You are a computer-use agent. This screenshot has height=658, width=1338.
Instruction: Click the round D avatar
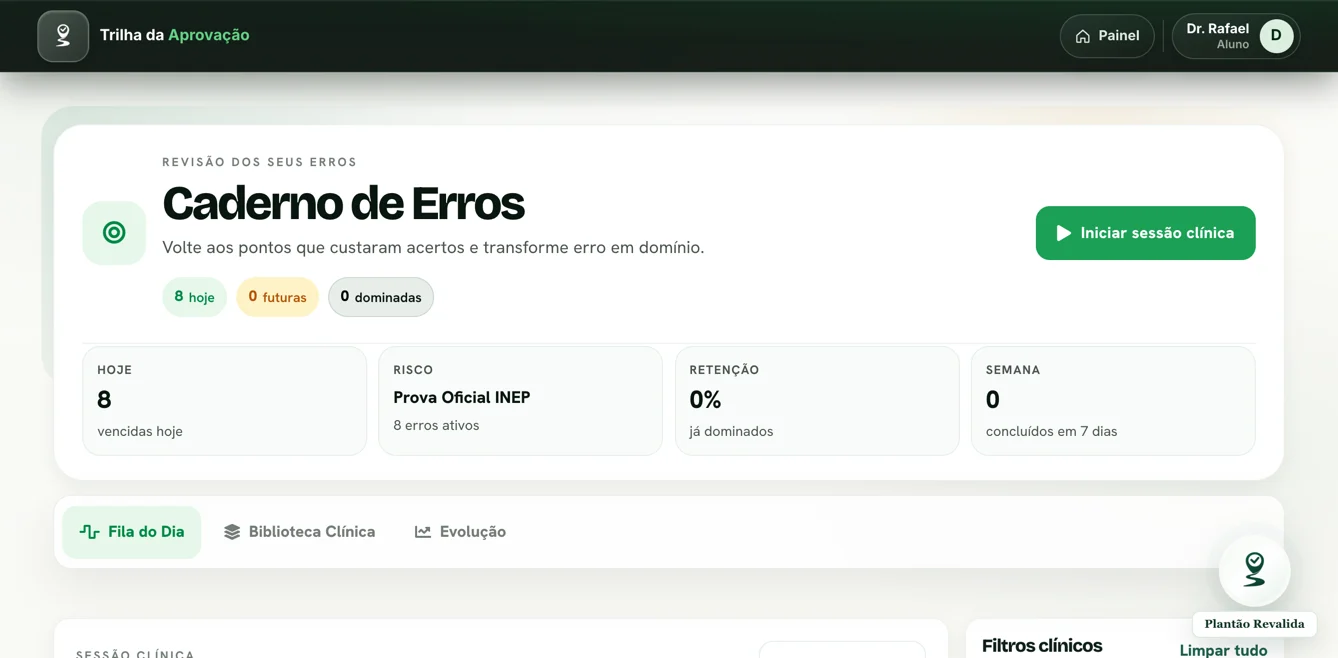(x=1276, y=36)
